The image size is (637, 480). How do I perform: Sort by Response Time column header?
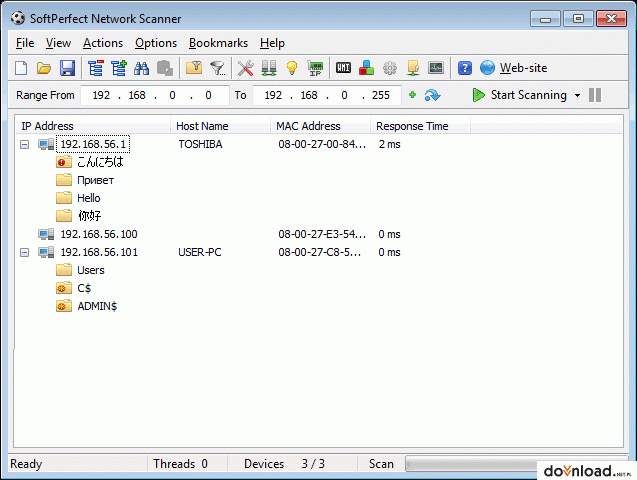[420, 126]
